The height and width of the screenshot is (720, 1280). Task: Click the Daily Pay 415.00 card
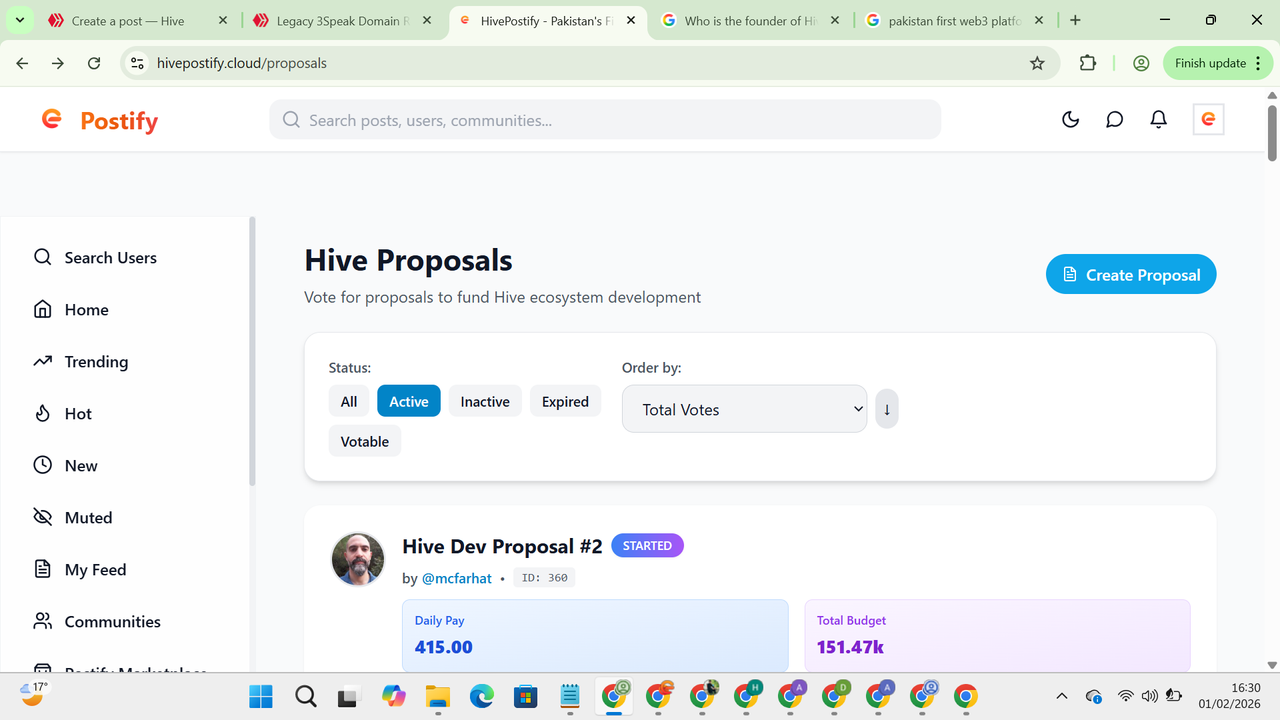[x=595, y=636]
